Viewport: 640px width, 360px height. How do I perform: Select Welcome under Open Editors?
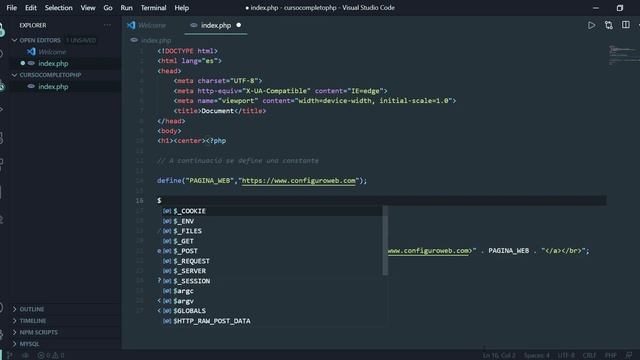52,52
